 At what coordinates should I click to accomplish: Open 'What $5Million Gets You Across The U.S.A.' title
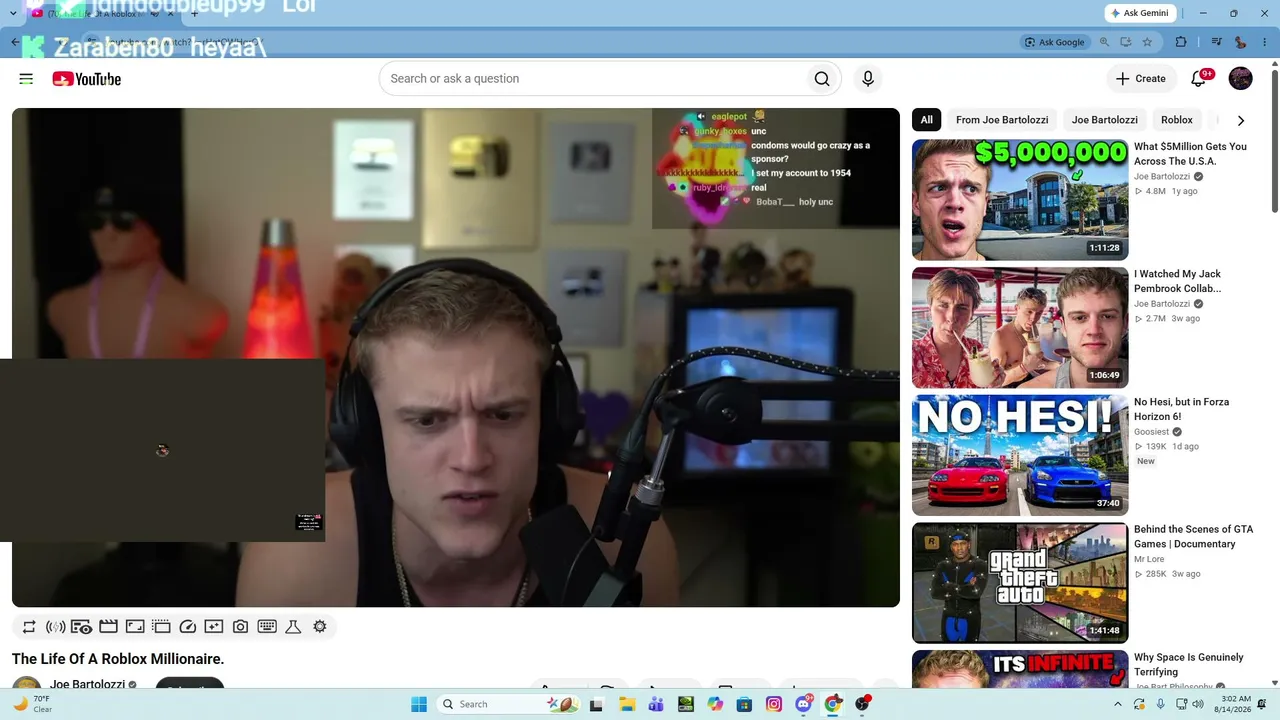[1190, 154]
